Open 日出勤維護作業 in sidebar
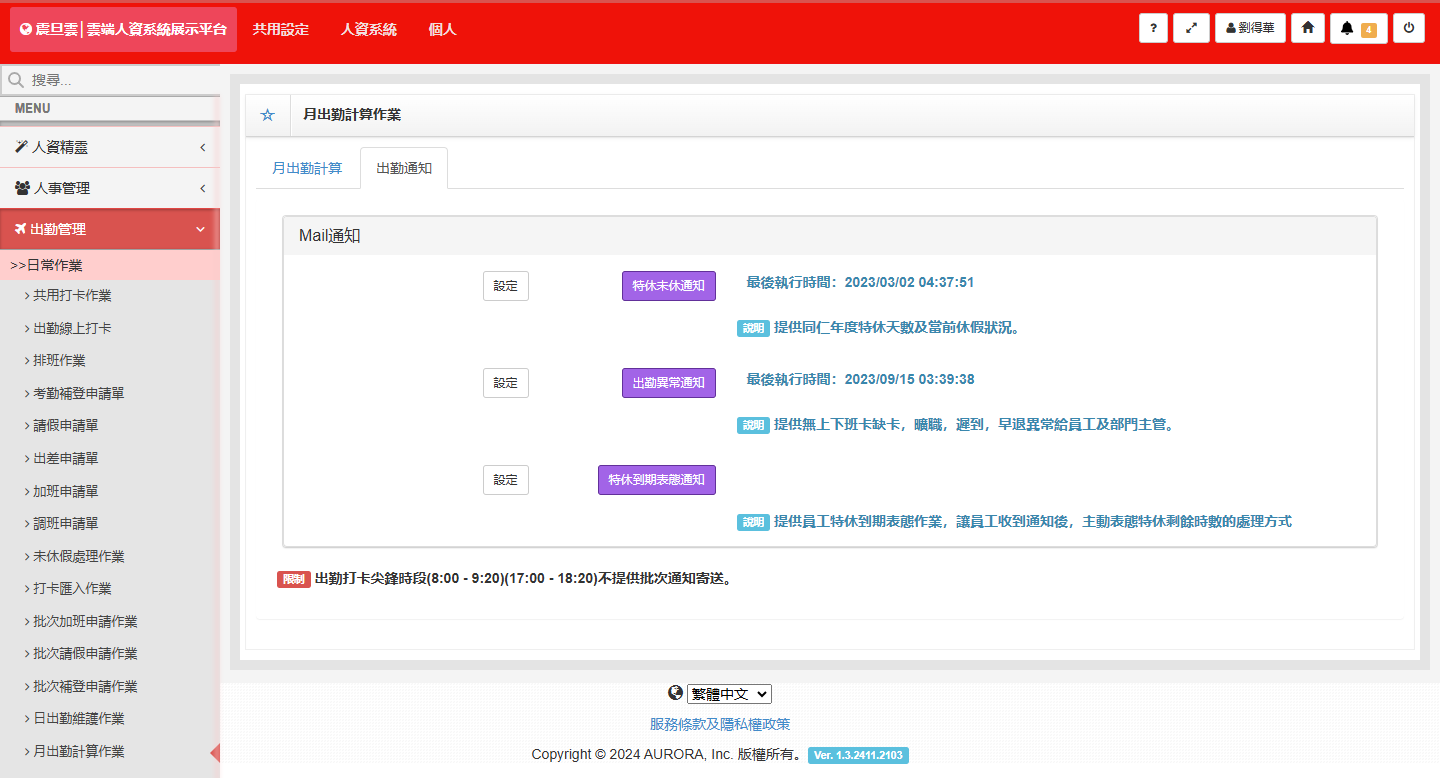1440x778 pixels. pyautogui.click(x=78, y=719)
